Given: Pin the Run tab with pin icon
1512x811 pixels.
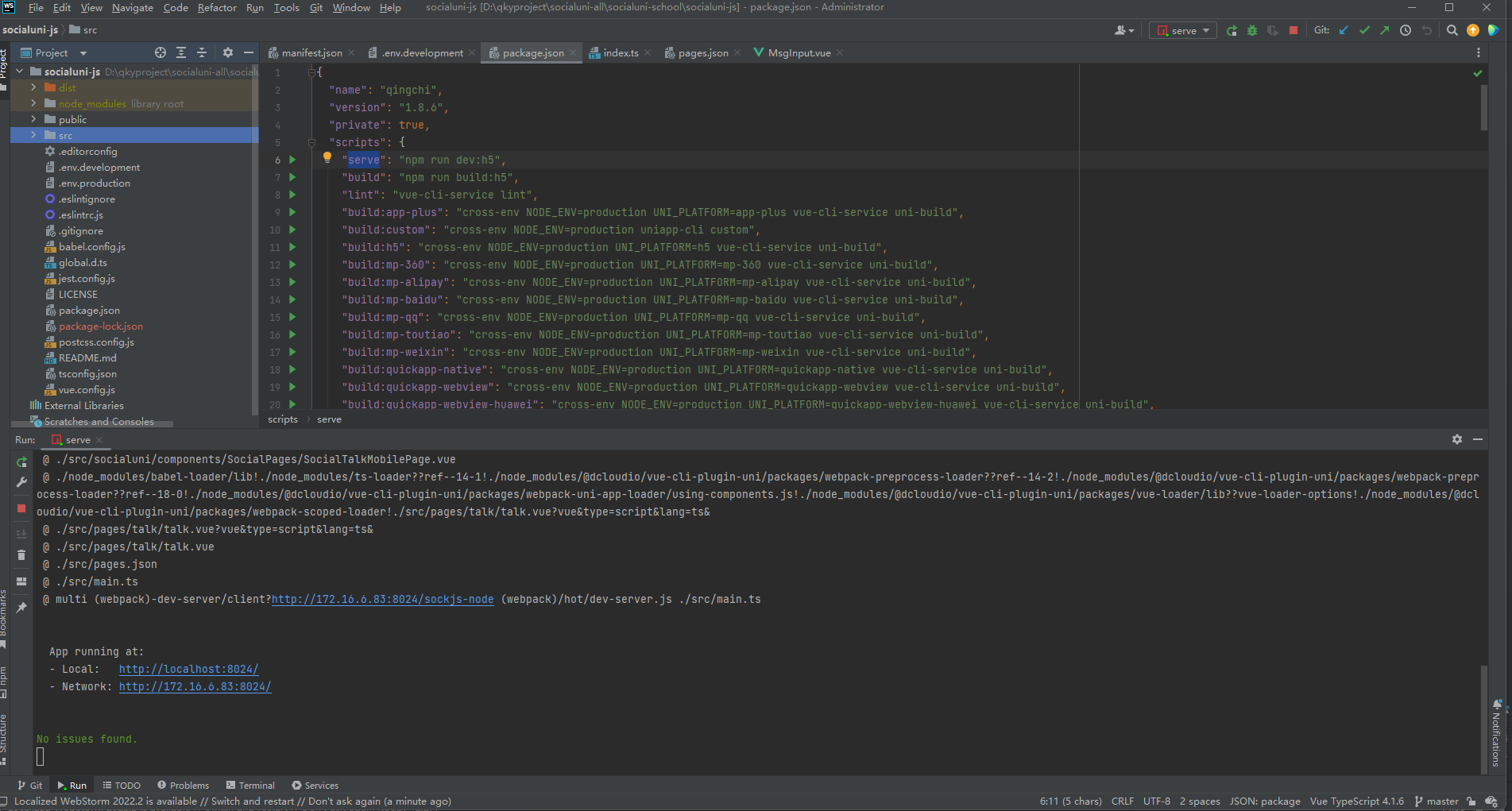Looking at the screenshot, I should (x=21, y=608).
